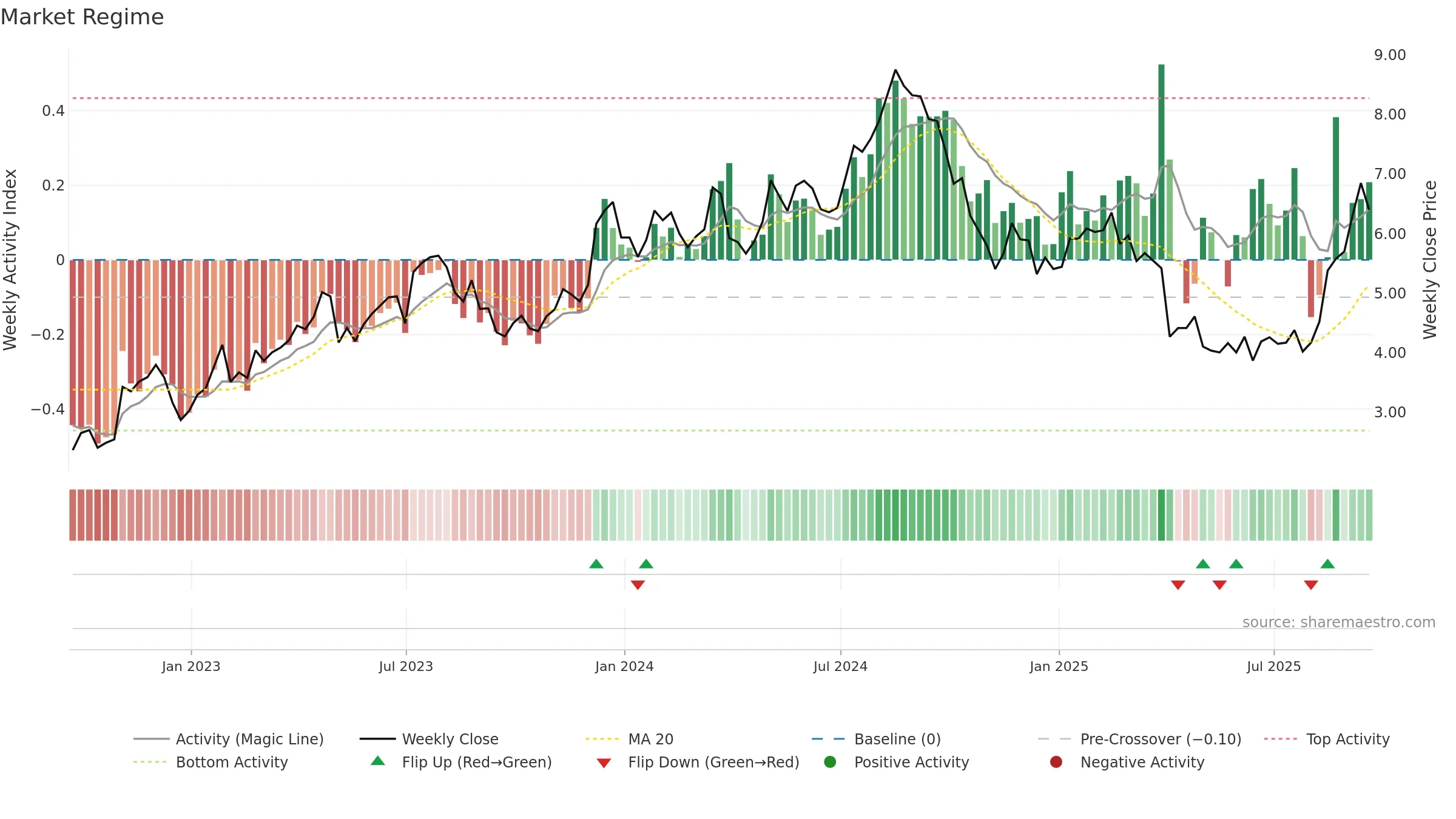Viewport: 1456px width, 819px height.
Task: Click the Positive Activity green circle icon
Action: (x=830, y=761)
